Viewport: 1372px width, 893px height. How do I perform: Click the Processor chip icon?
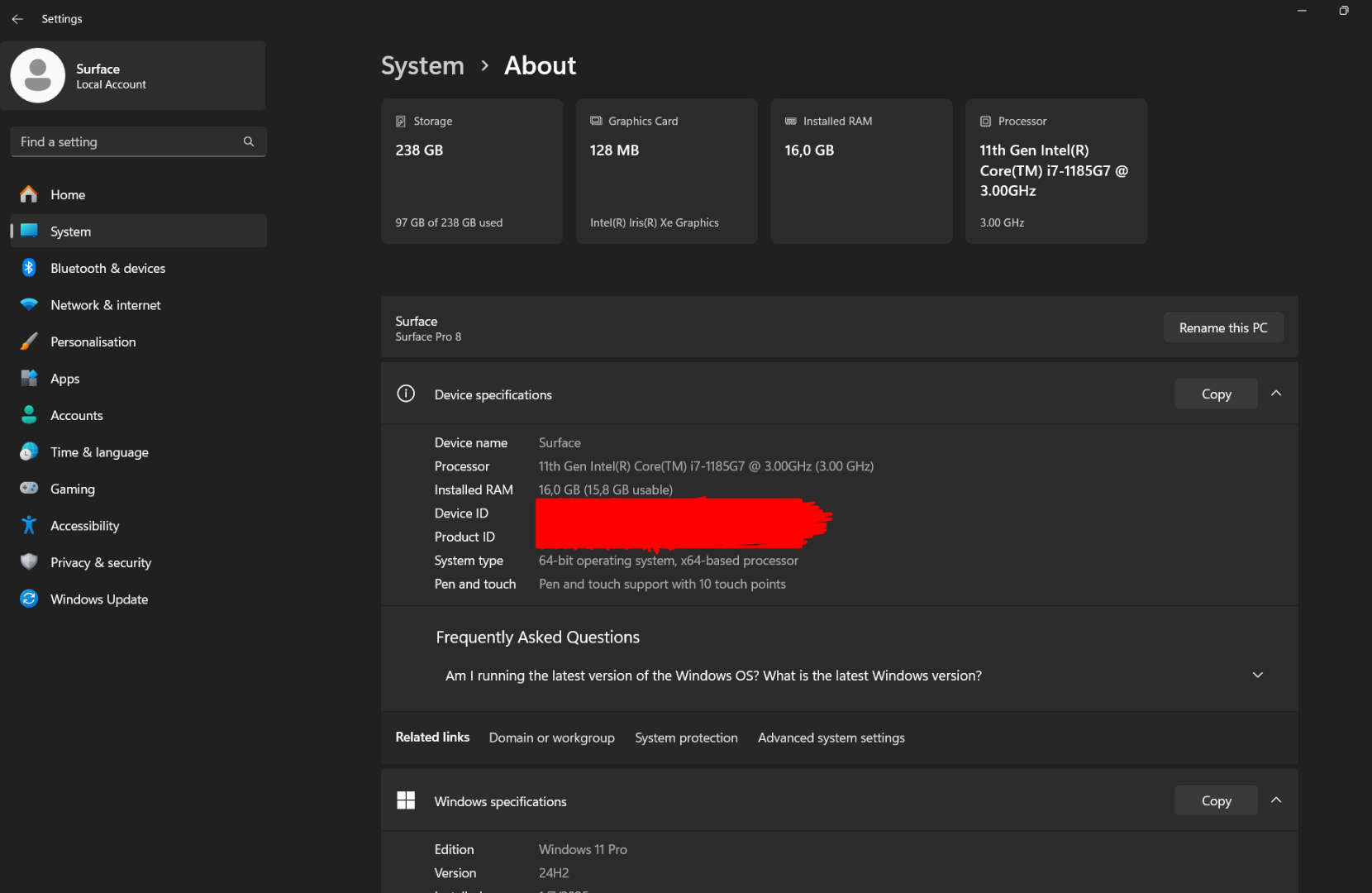tap(985, 121)
